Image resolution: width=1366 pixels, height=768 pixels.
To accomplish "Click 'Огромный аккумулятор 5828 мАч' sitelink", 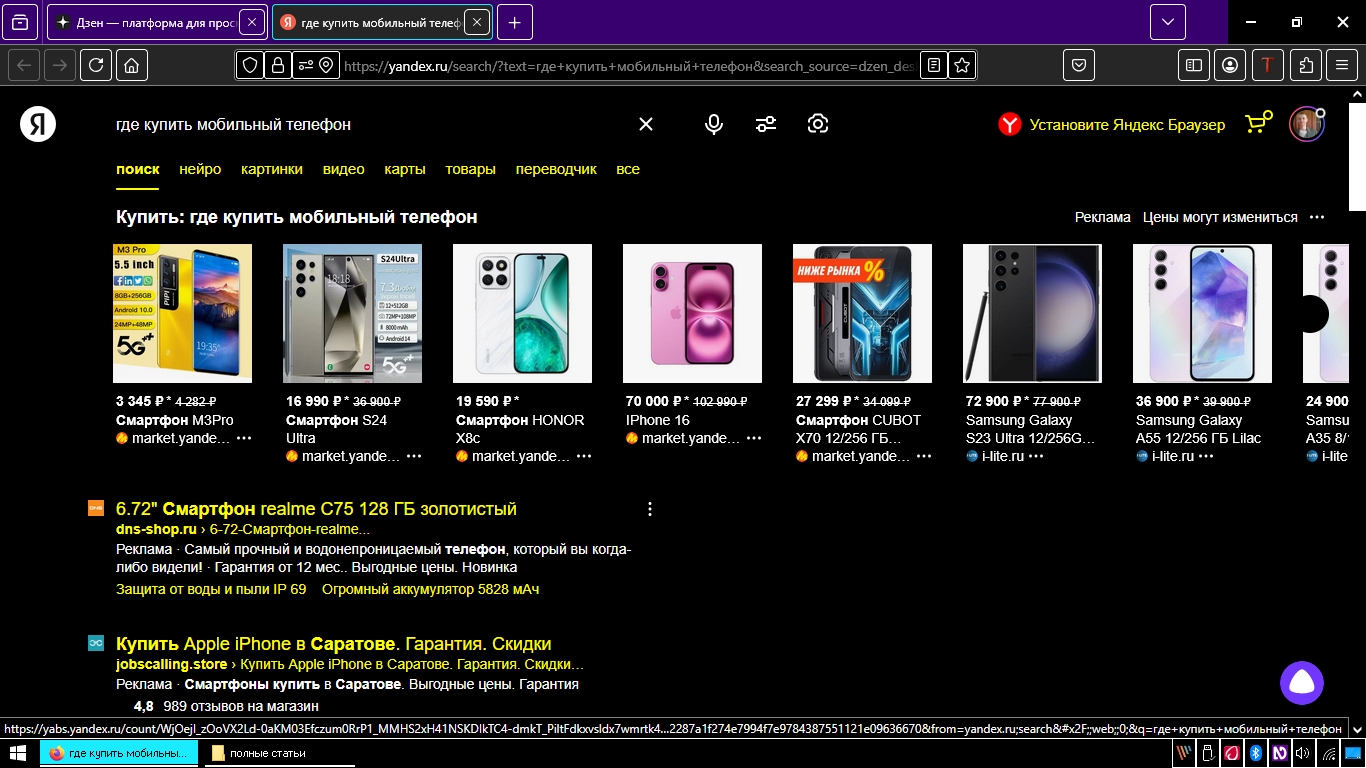I will pos(430,590).
